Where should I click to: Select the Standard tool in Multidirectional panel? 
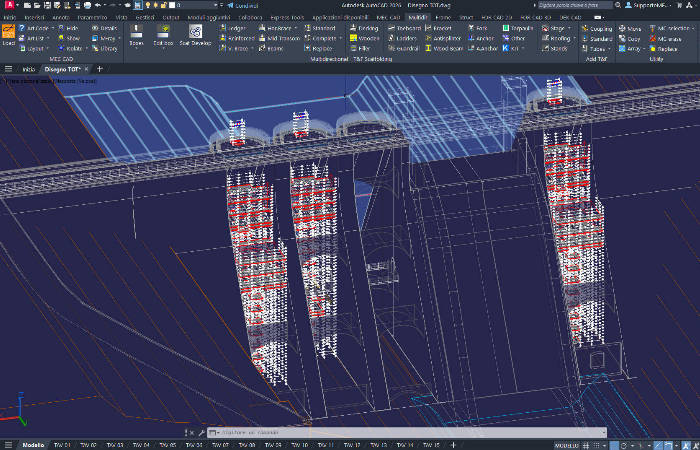pos(320,28)
